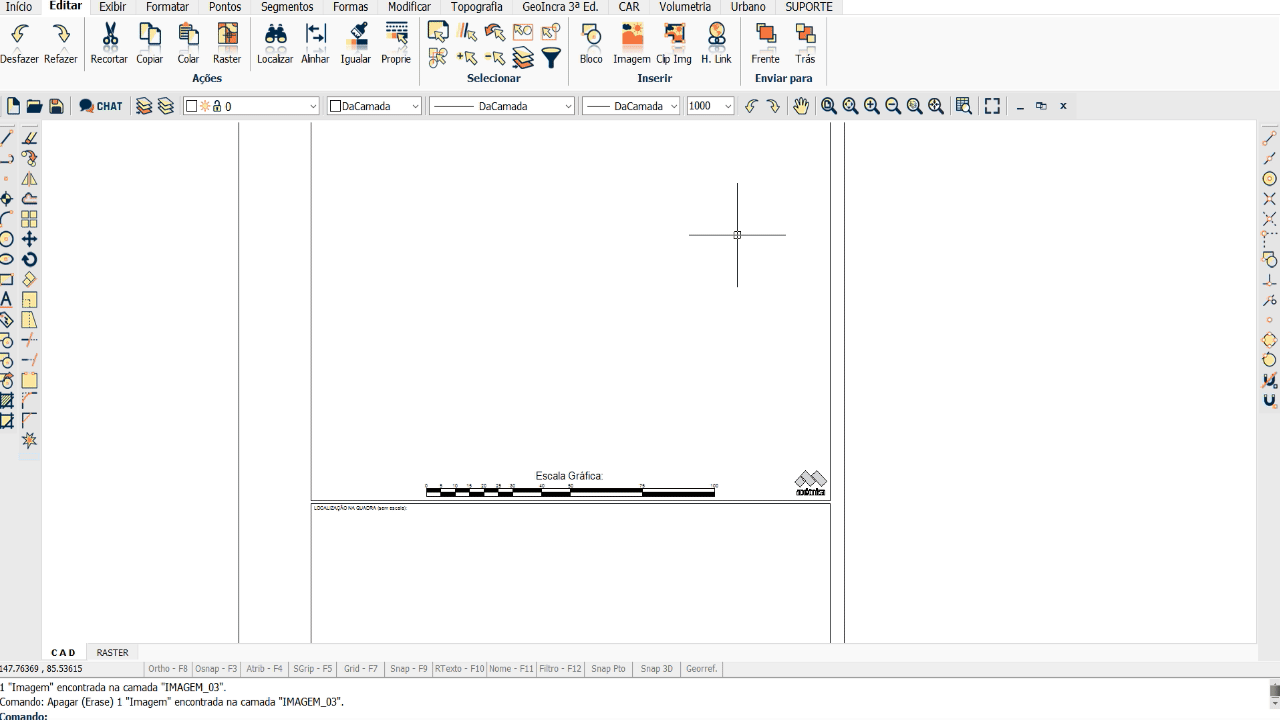Screen dimensions: 1280x720
Task: Expand the DaCamada color dropdown
Action: 375,106
